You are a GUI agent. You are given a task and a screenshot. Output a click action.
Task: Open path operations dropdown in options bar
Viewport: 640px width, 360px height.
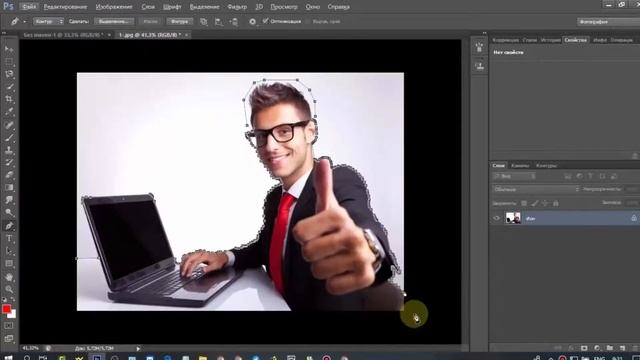204,22
